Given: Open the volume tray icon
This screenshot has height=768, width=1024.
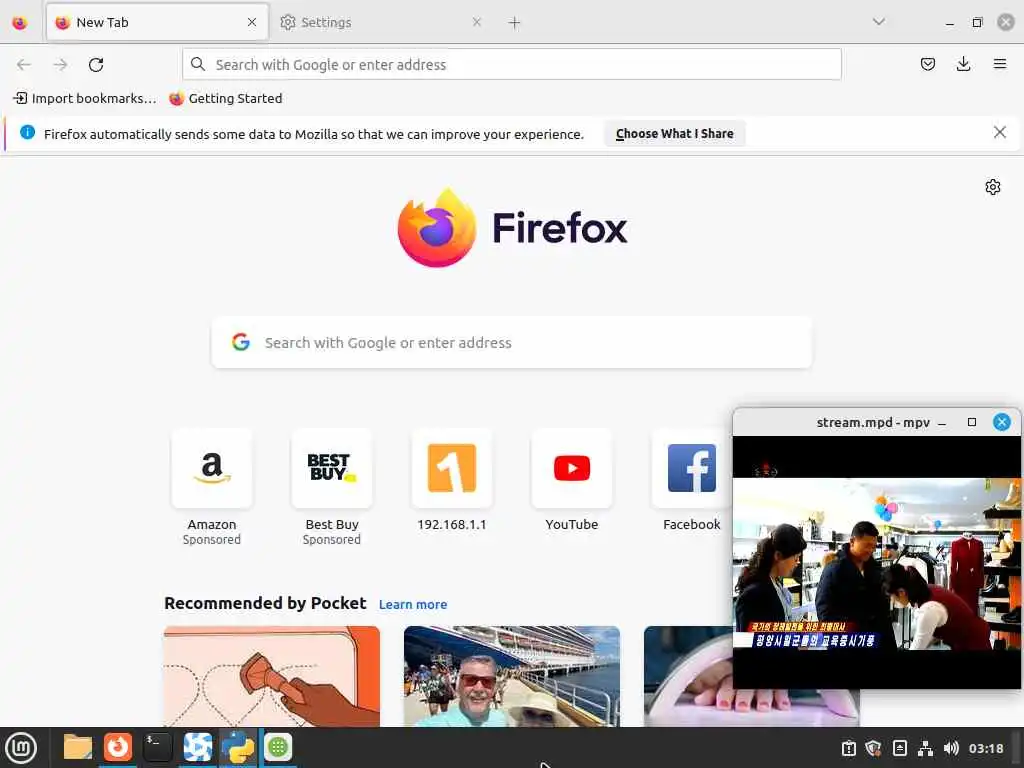Looking at the screenshot, I should (x=951, y=748).
